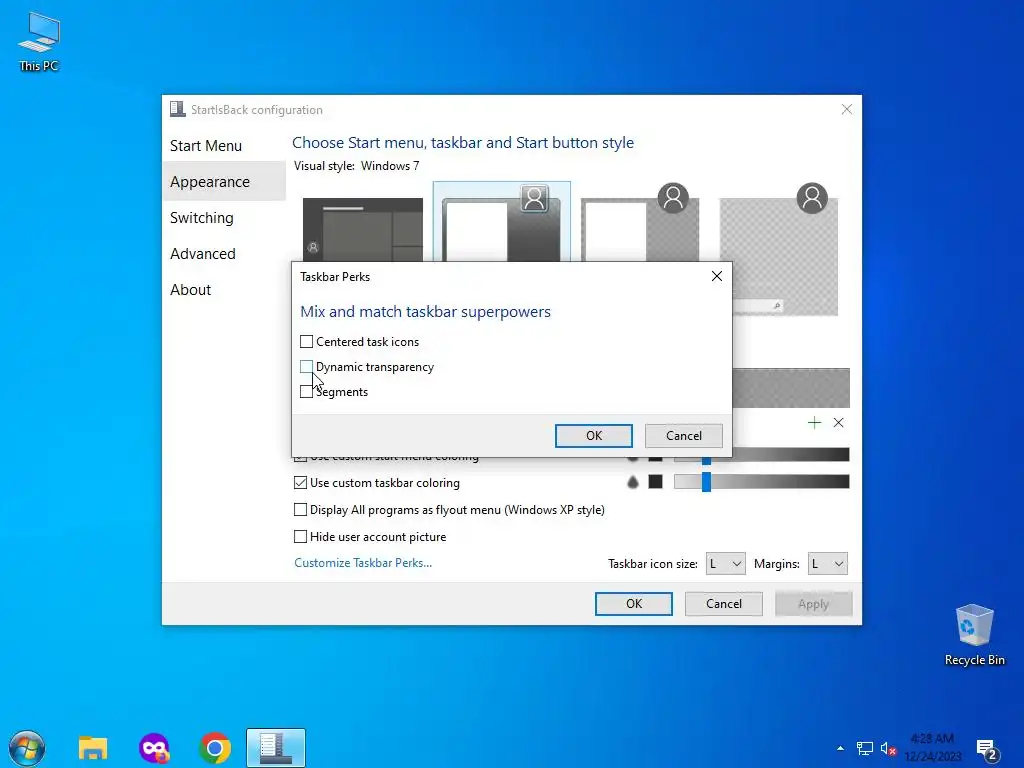Click StartIsBack taskbar button
This screenshot has width=1024, height=768.
[276, 748]
